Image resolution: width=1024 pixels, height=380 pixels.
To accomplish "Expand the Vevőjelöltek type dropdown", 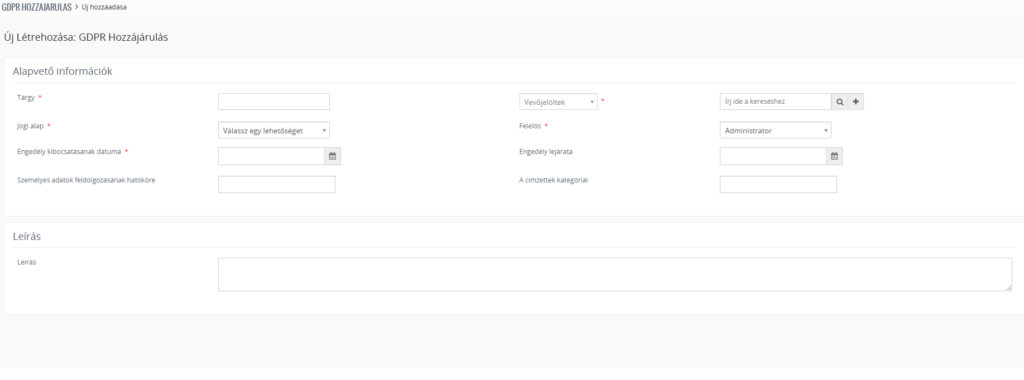I will [x=558, y=102].
